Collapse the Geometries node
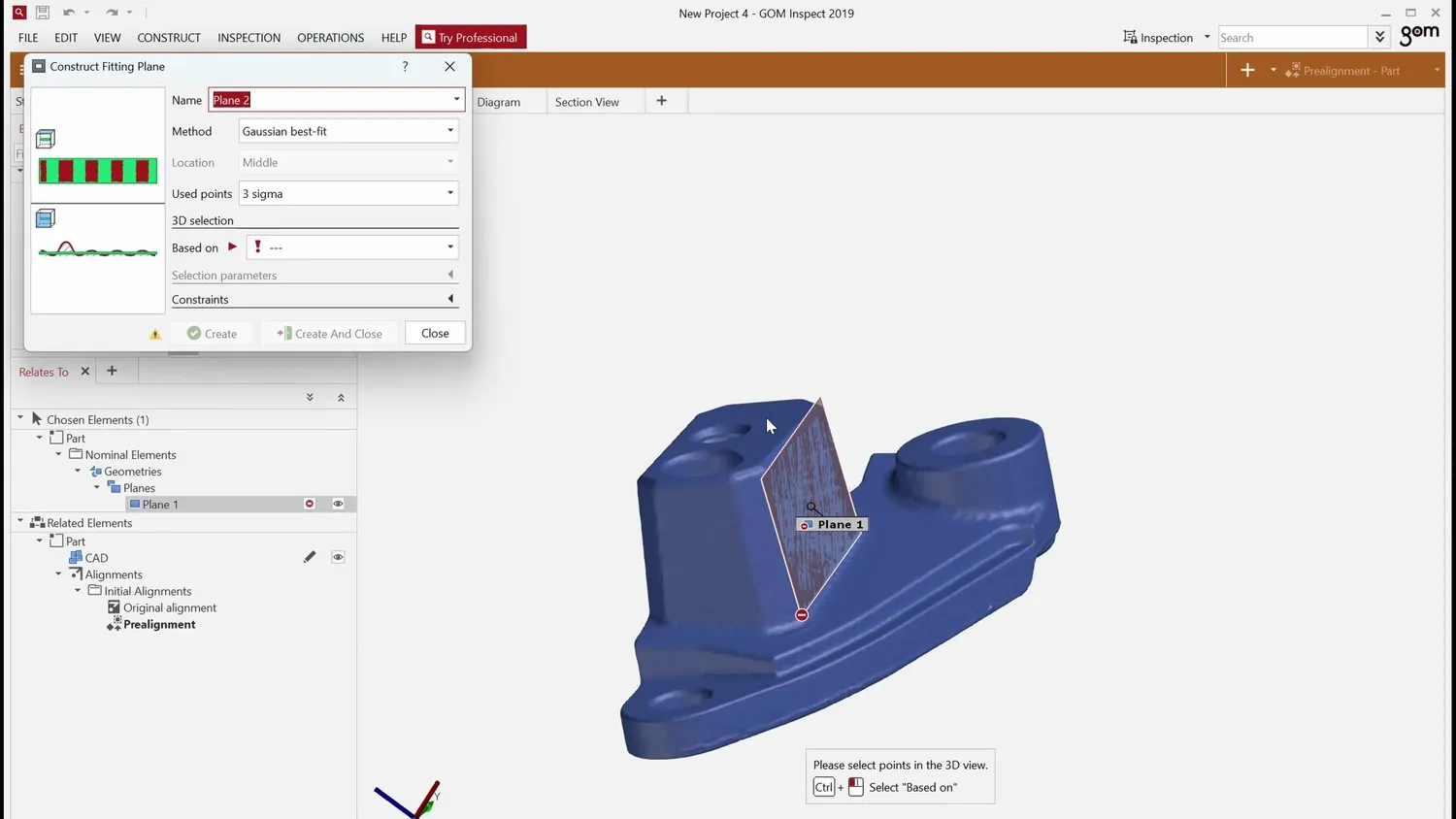 78,471
